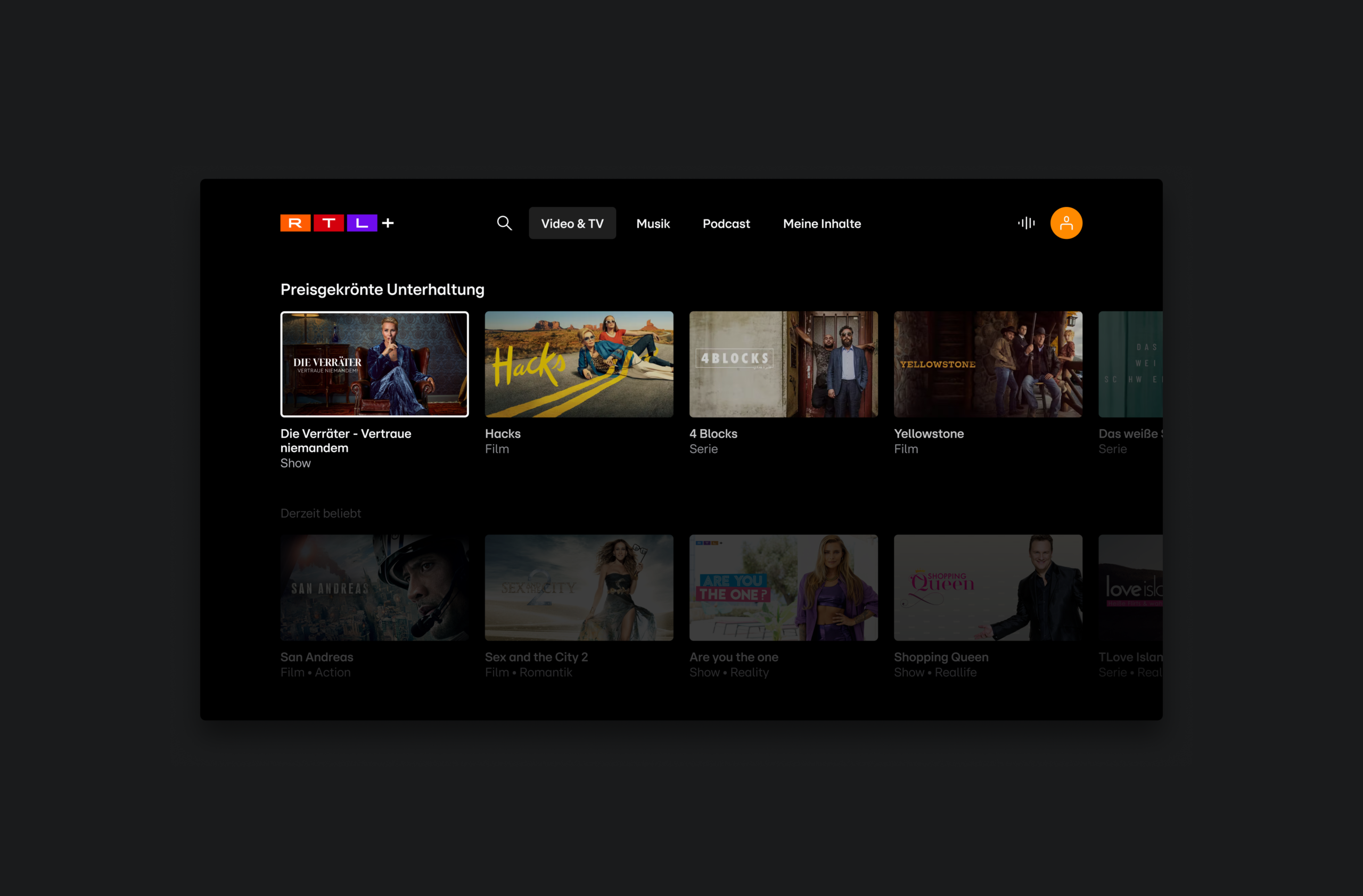The image size is (1363, 896).
Task: Open the San Andreas thumbnail
Action: 374,587
